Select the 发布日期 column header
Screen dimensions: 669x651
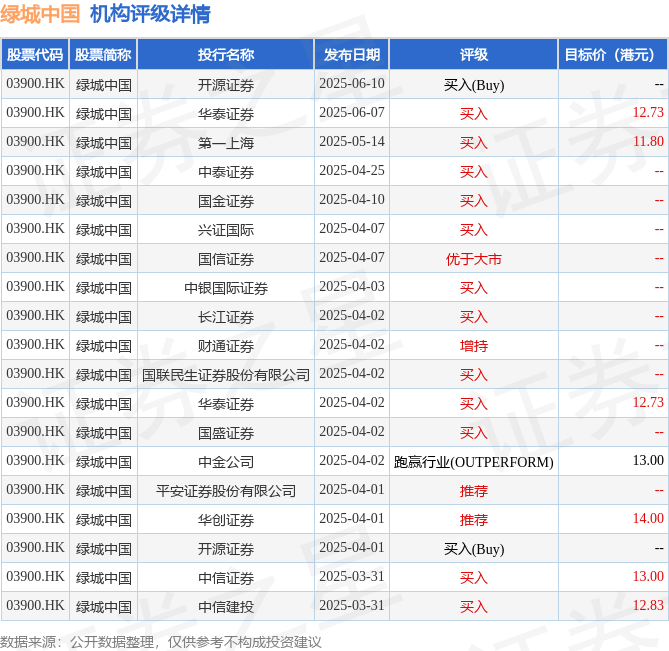(352, 55)
